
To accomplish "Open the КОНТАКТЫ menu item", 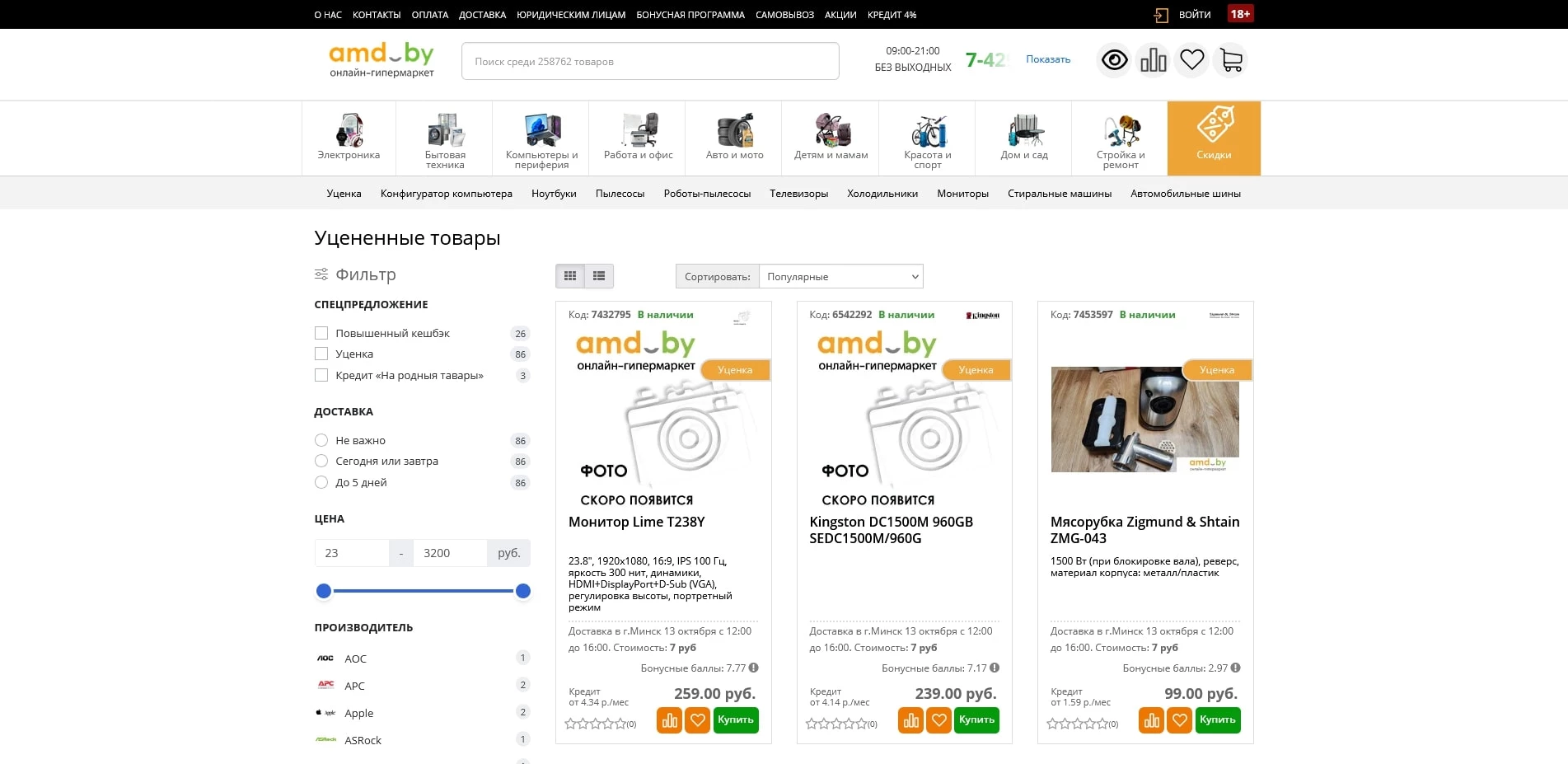I will tap(376, 14).
